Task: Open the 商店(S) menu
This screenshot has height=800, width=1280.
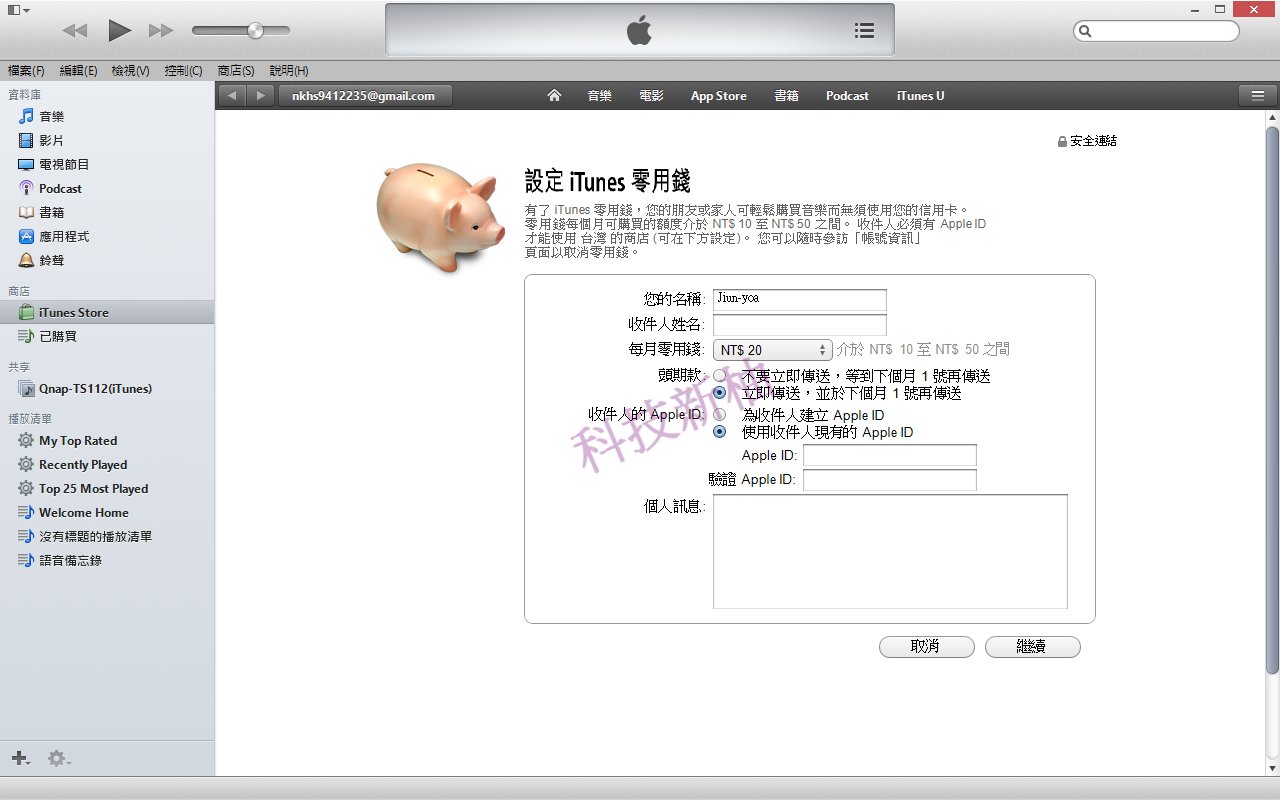Action: pos(236,70)
